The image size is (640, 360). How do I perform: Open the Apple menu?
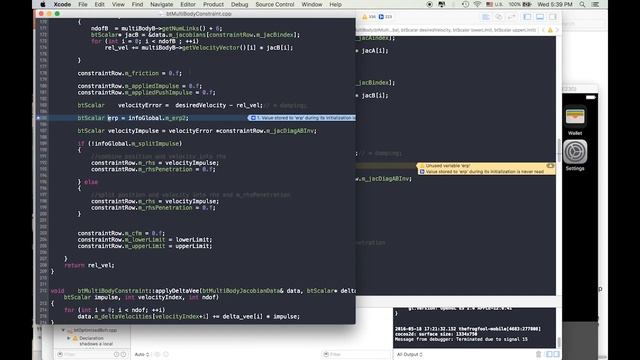[42, 4]
